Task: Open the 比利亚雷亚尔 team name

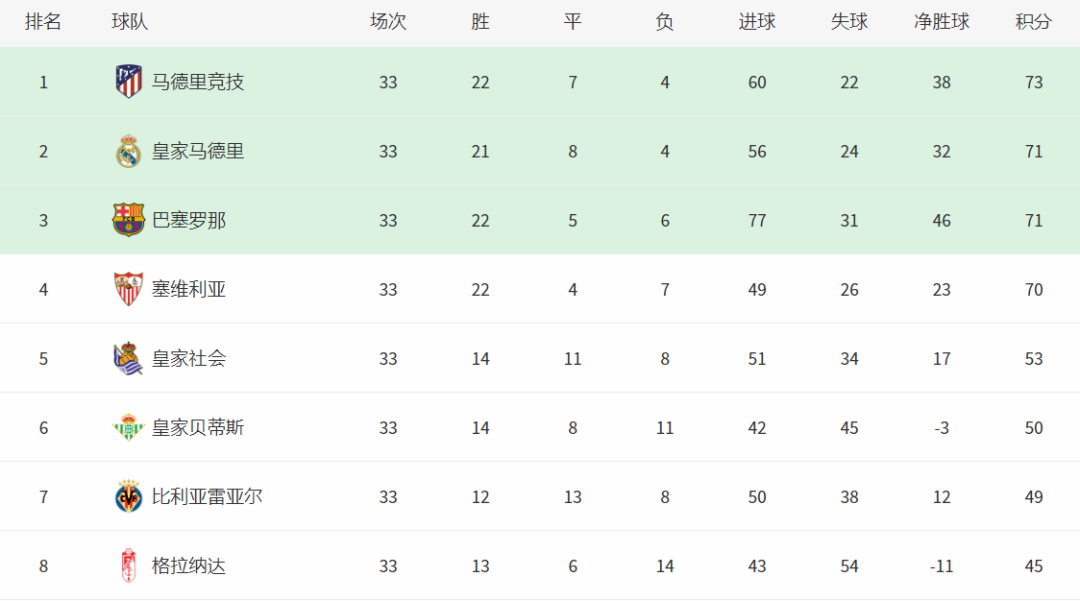Action: (x=207, y=496)
